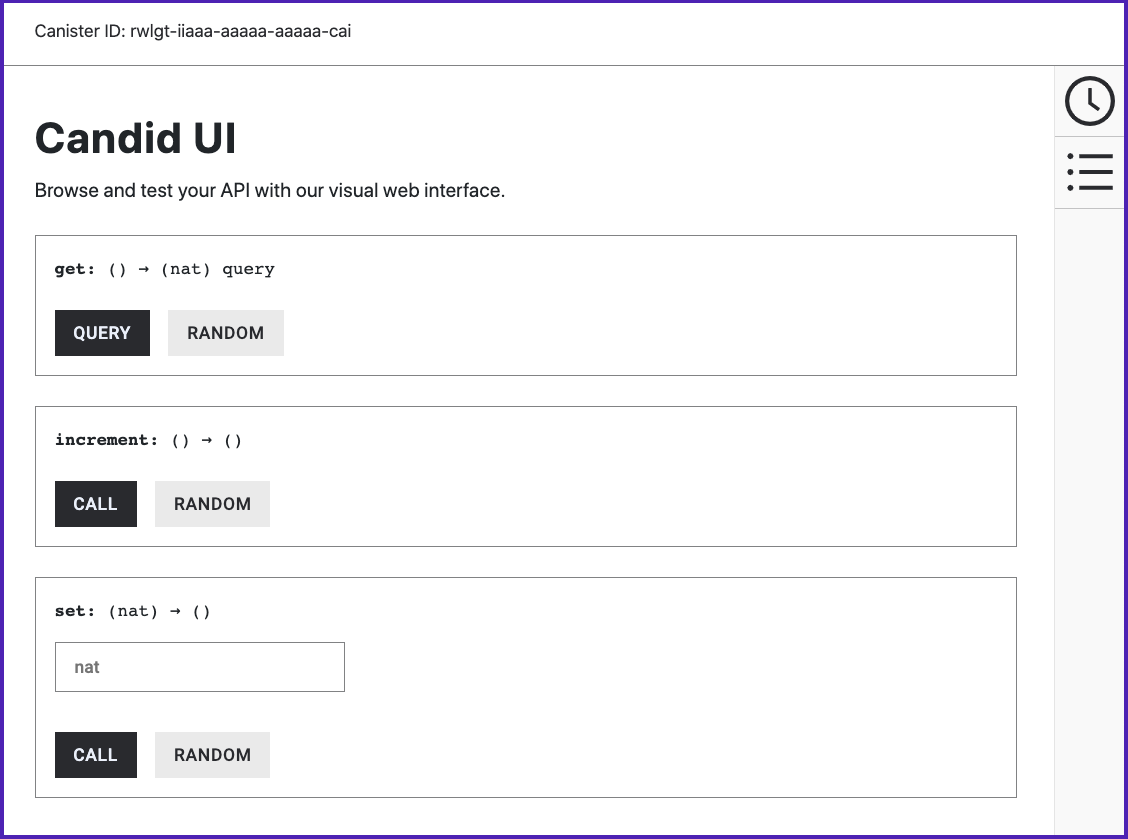
Task: Click the Candid UI page heading
Action: pos(135,138)
